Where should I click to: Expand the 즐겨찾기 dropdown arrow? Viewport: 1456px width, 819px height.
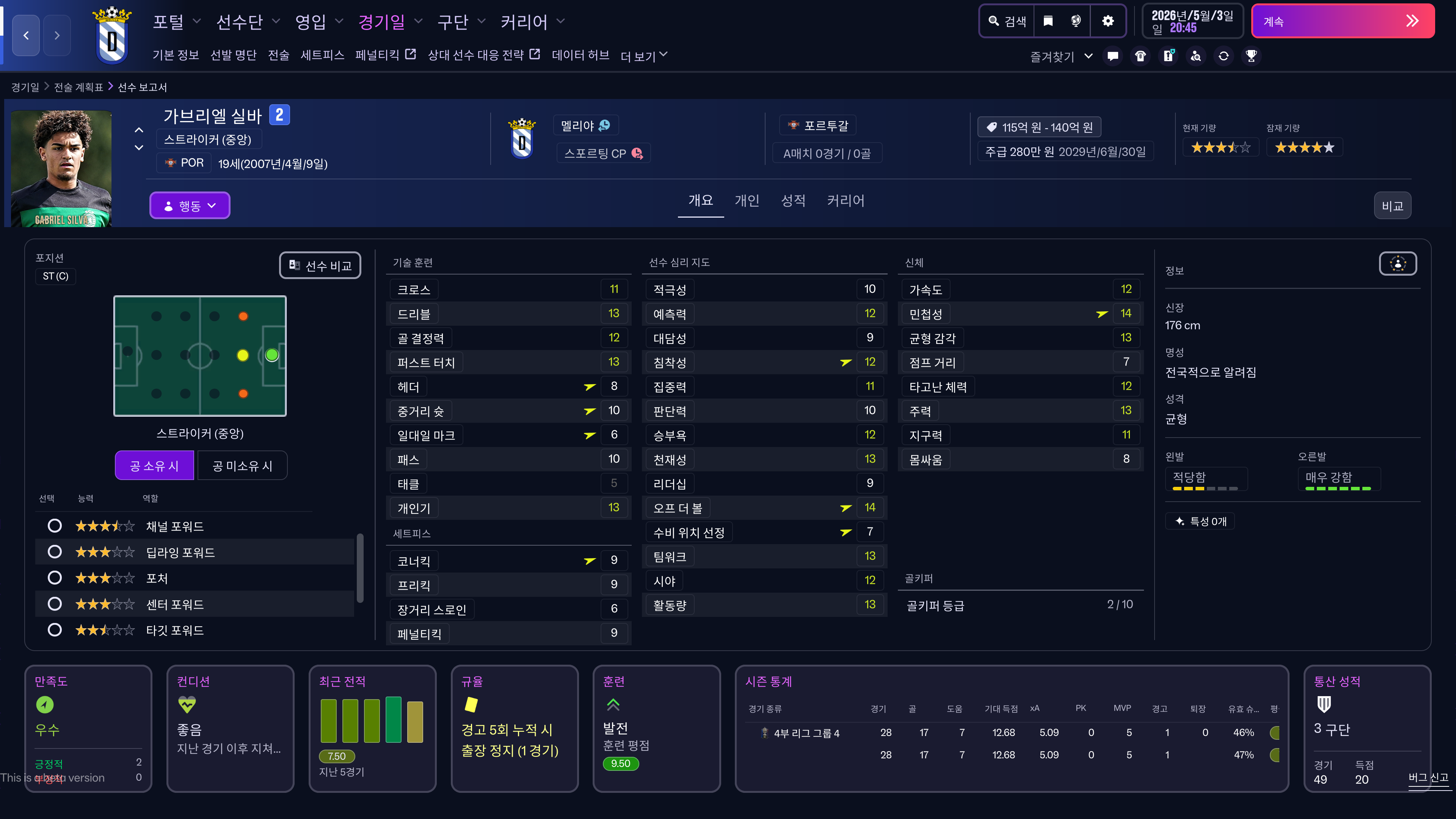coord(1088,56)
